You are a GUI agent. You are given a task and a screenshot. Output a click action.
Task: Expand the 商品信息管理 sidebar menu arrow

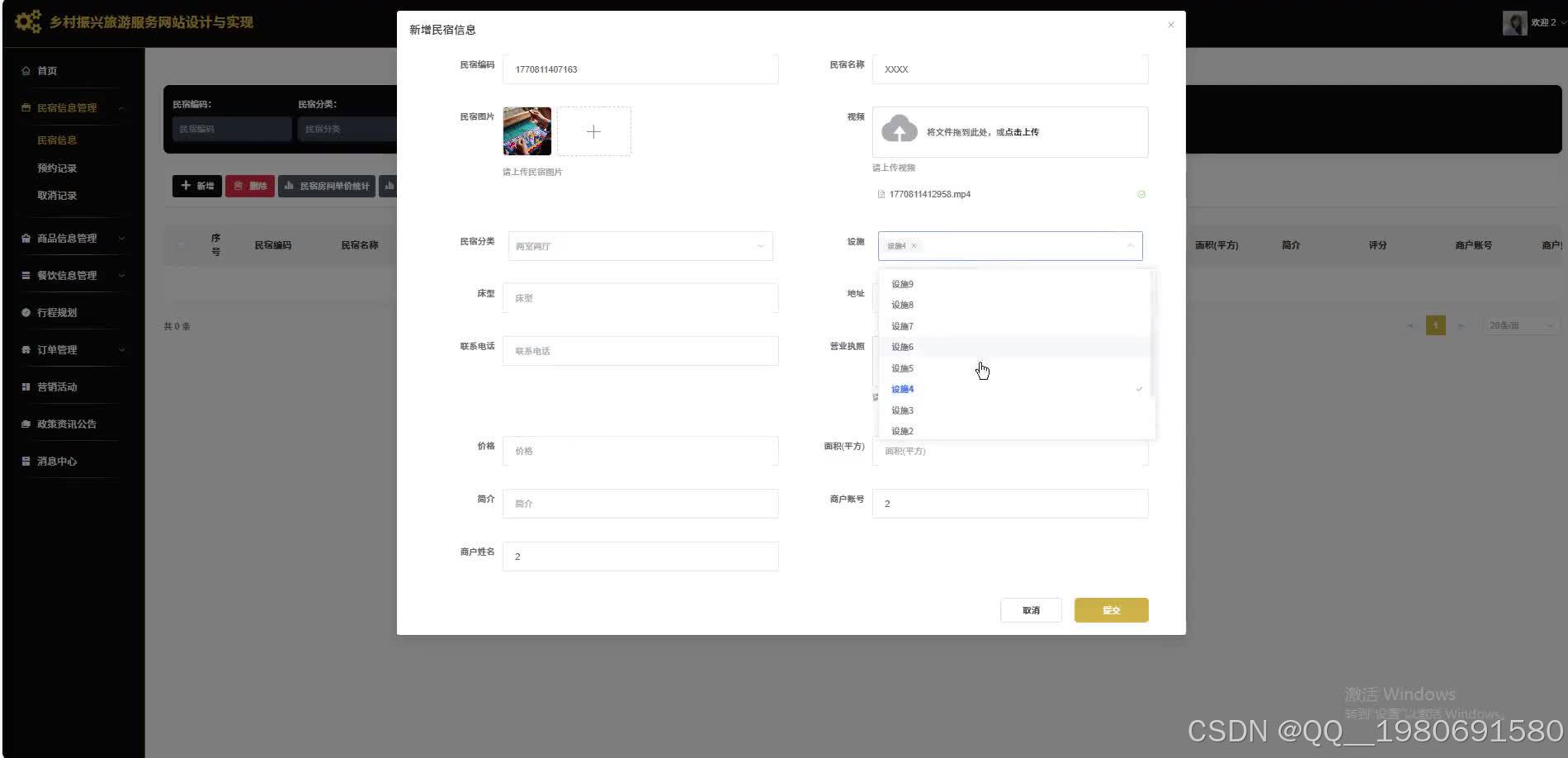[x=121, y=239]
